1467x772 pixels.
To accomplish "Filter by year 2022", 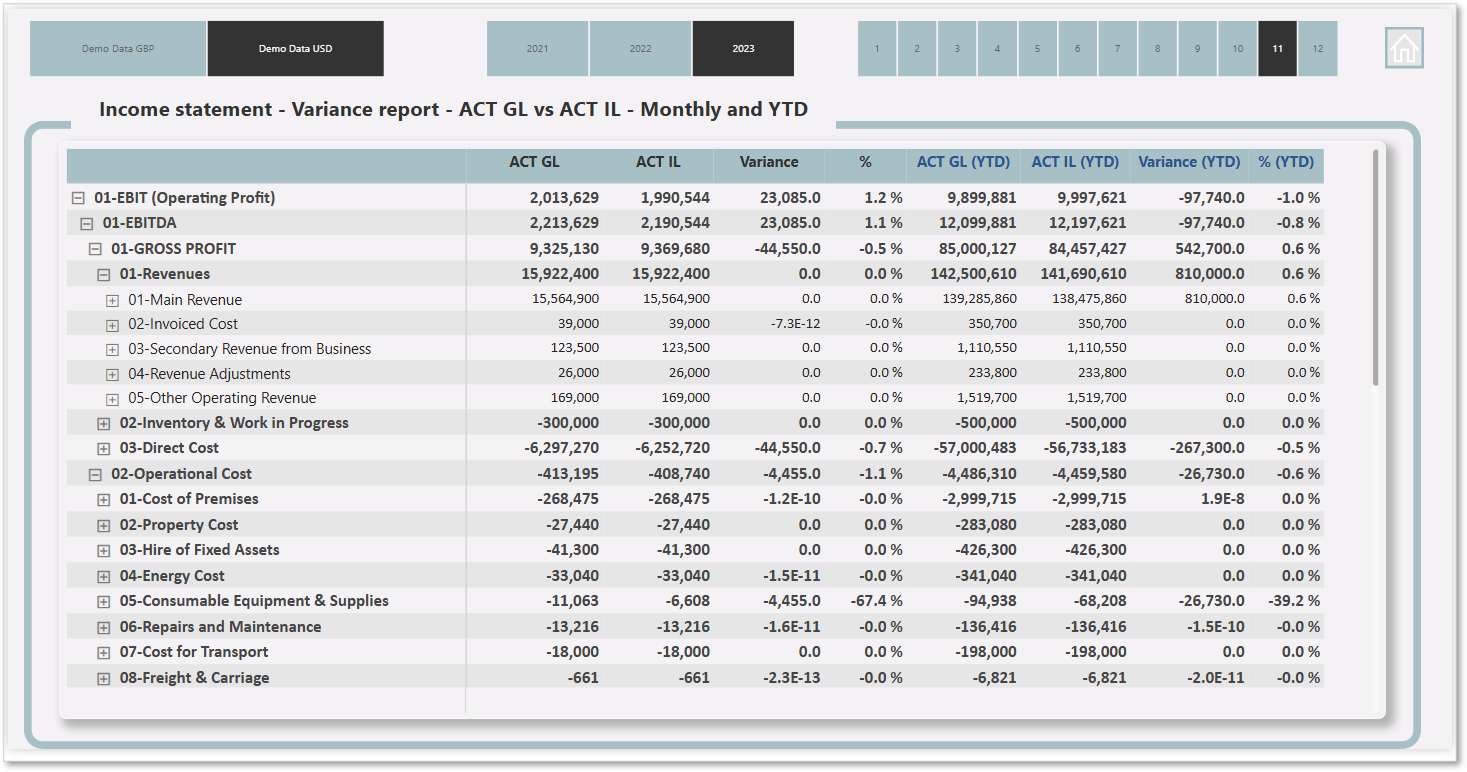I will coord(640,48).
